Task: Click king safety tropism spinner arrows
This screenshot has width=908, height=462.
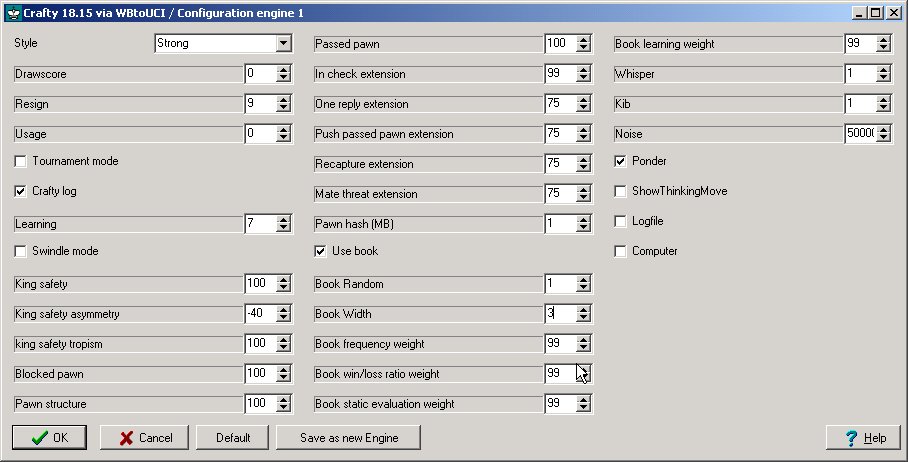Action: (x=283, y=344)
